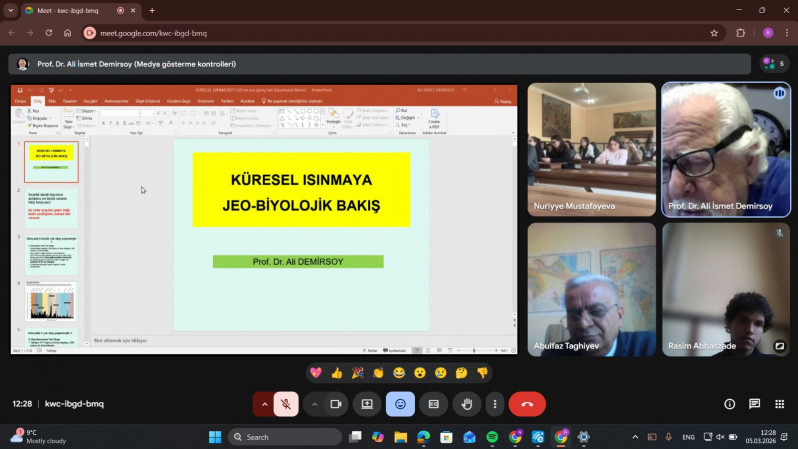The width and height of the screenshot is (798, 449).
Task: Open the activities grid icon
Action: coord(780,404)
